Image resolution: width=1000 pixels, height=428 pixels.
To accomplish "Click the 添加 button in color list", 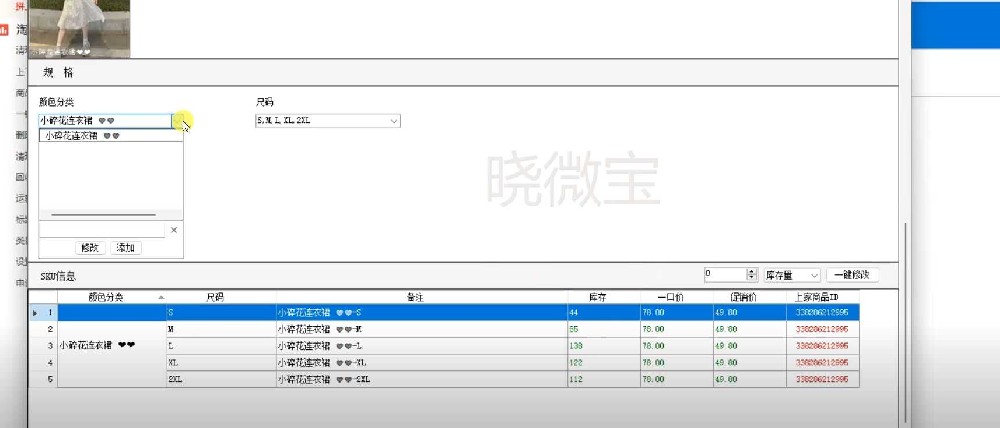I will [x=125, y=248].
